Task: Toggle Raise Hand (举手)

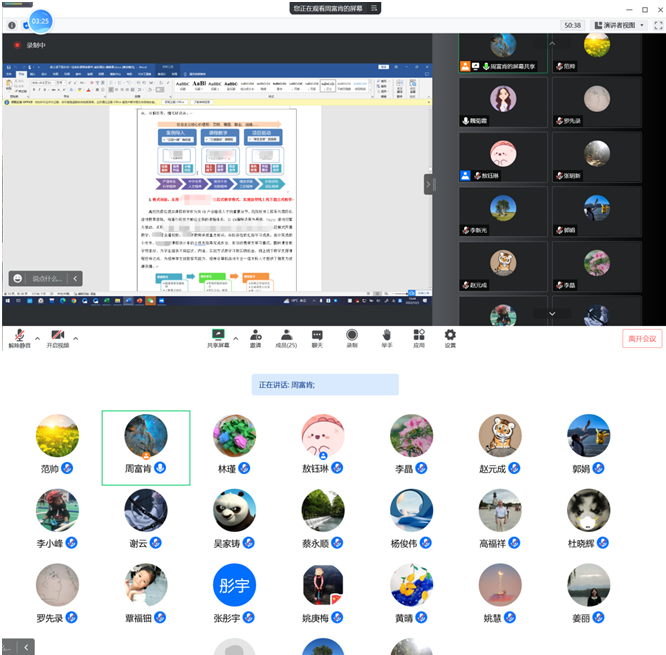Action: (386, 336)
